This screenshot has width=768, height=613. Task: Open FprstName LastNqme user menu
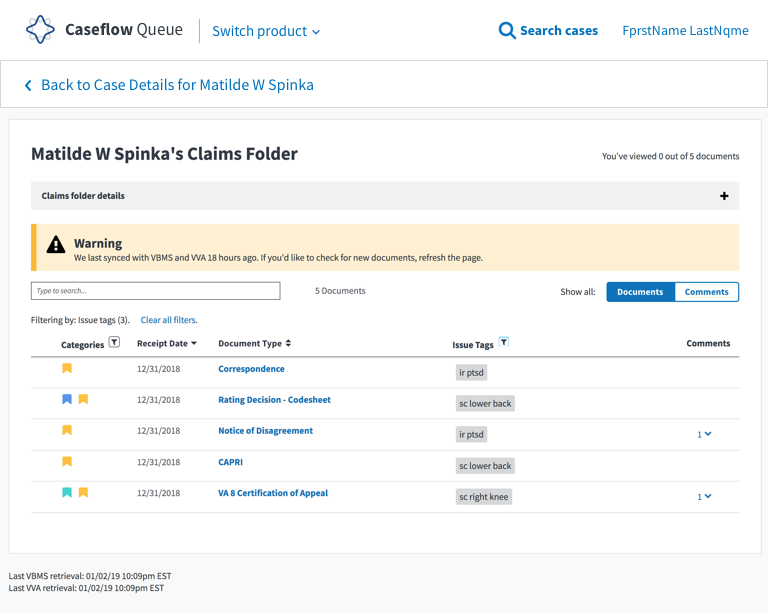click(x=685, y=30)
